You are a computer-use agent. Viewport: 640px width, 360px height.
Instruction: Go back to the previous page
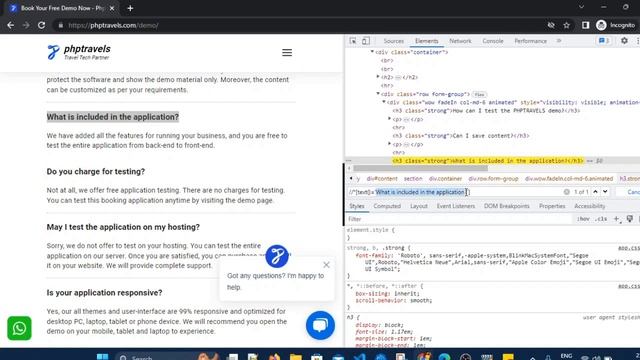click(11, 25)
